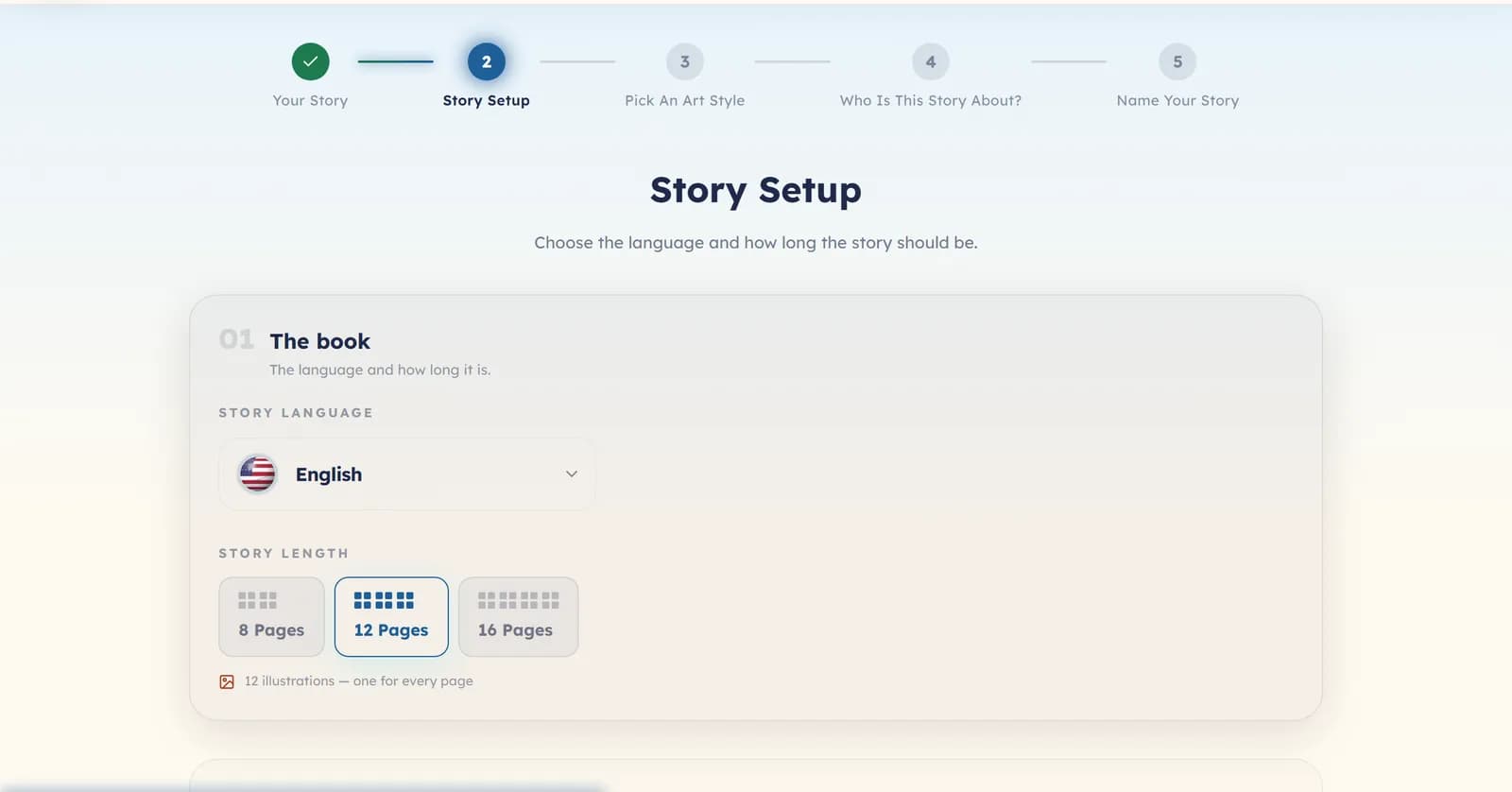
Task: Expand the story language chevron
Action: tap(572, 473)
